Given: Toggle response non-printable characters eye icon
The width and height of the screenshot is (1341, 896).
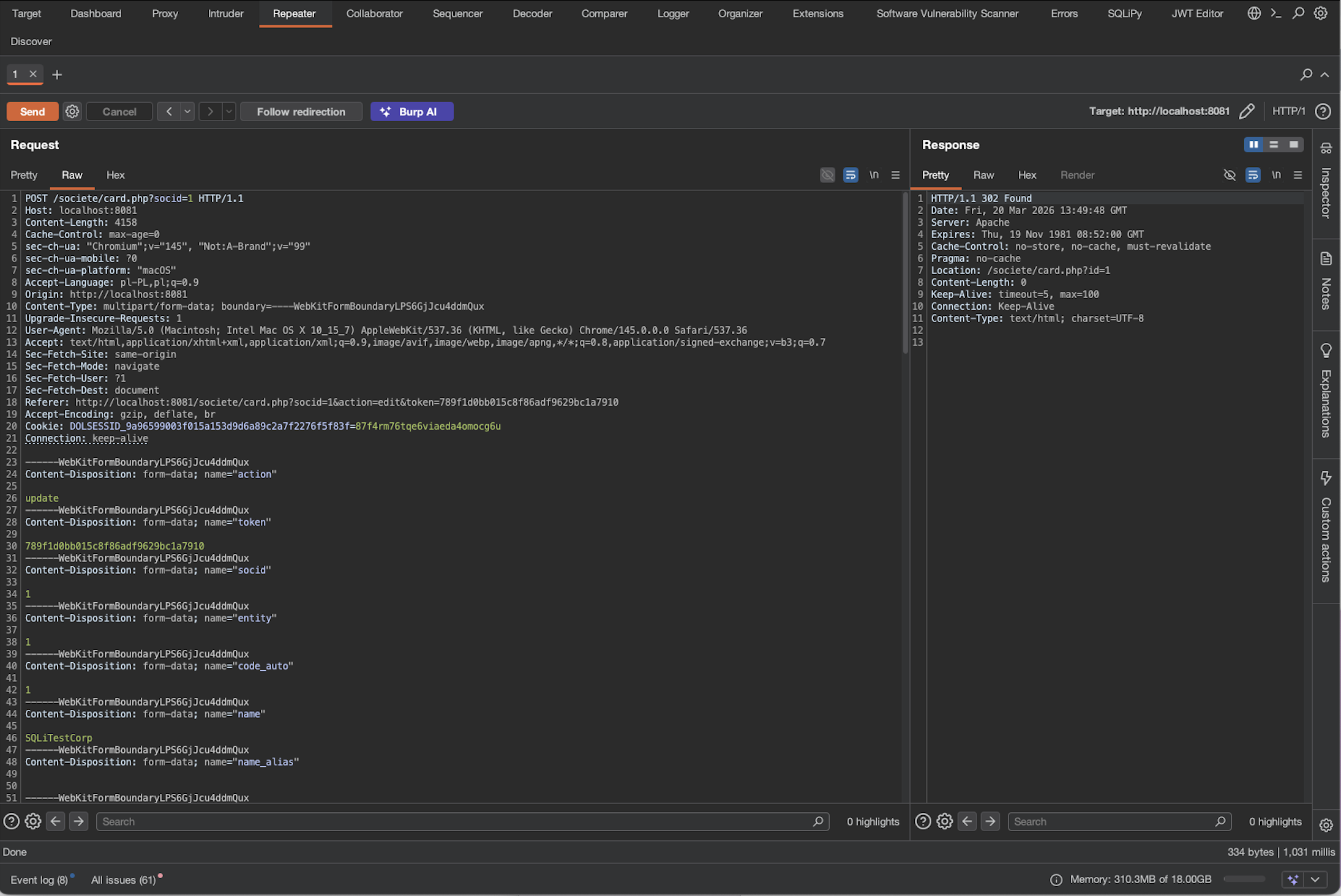Looking at the screenshot, I should 1229,175.
